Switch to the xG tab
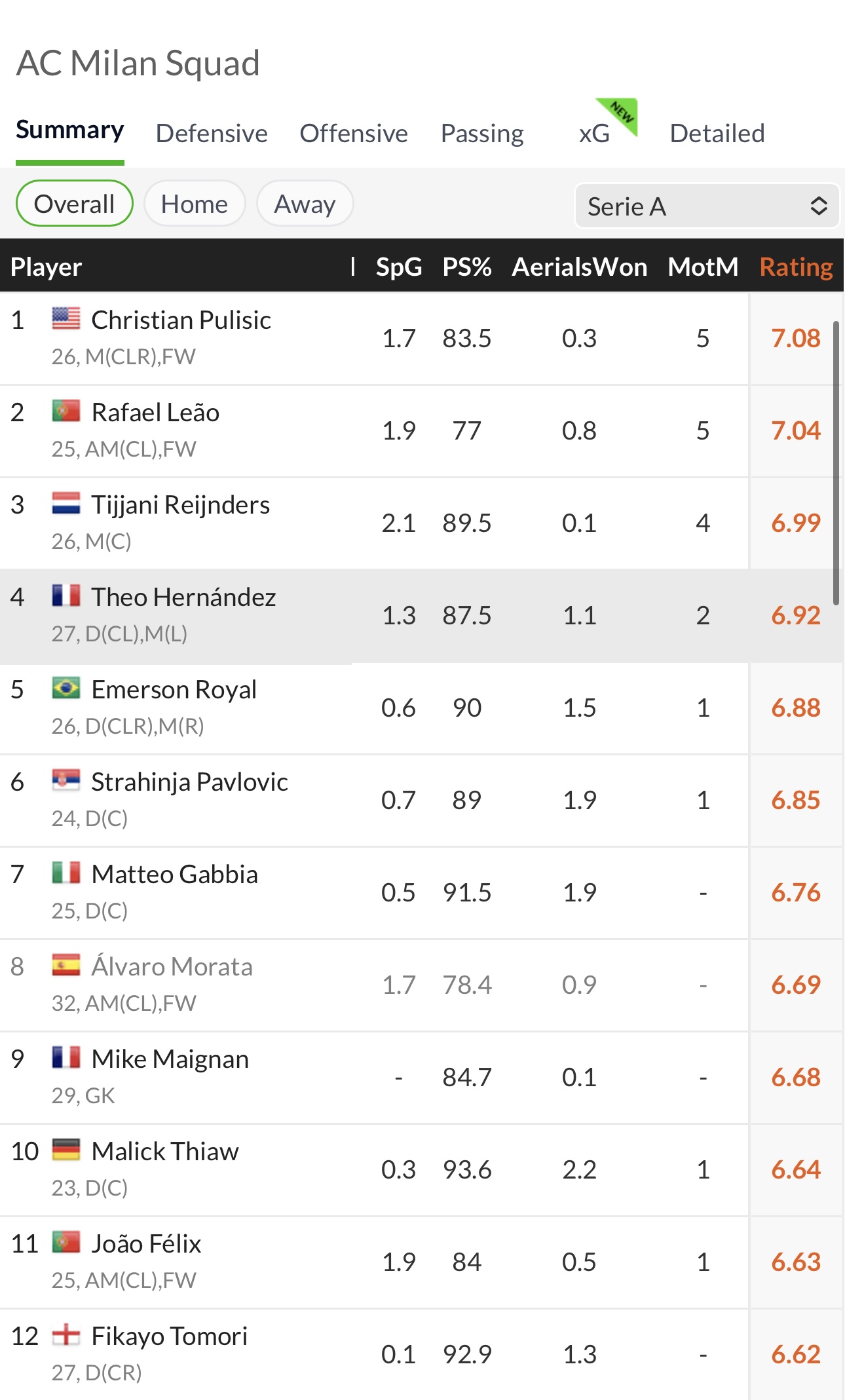Screen dimensions: 845x1400 point(594,133)
